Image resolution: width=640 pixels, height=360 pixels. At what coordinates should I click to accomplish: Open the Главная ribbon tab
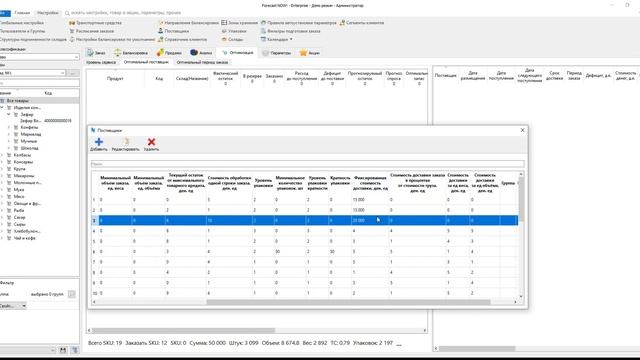22,13
